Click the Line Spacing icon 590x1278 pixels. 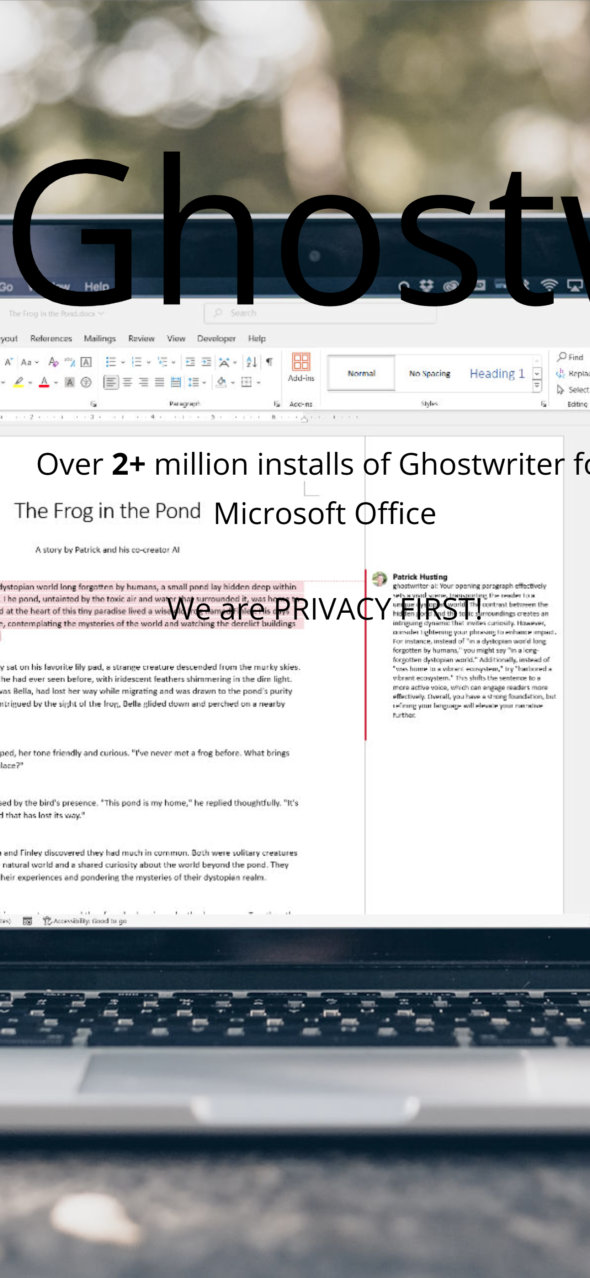pyautogui.click(x=192, y=381)
